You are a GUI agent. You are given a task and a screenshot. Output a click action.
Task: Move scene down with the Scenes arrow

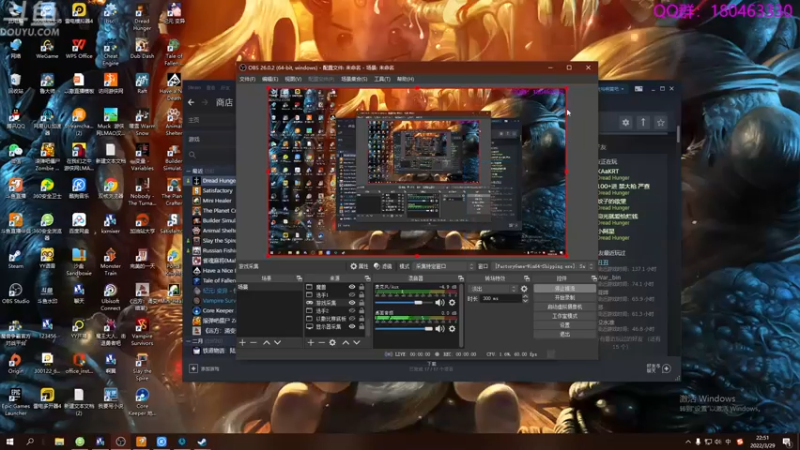(x=278, y=343)
